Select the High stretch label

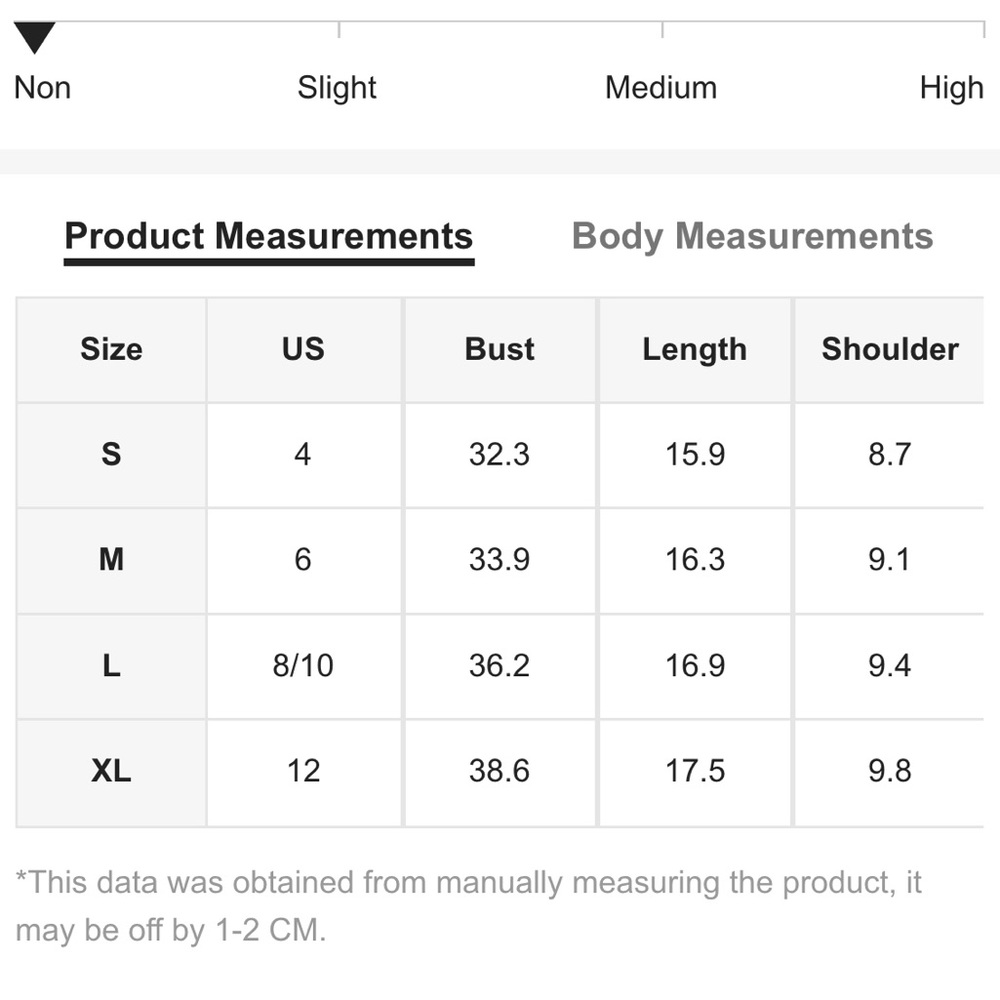click(x=951, y=88)
